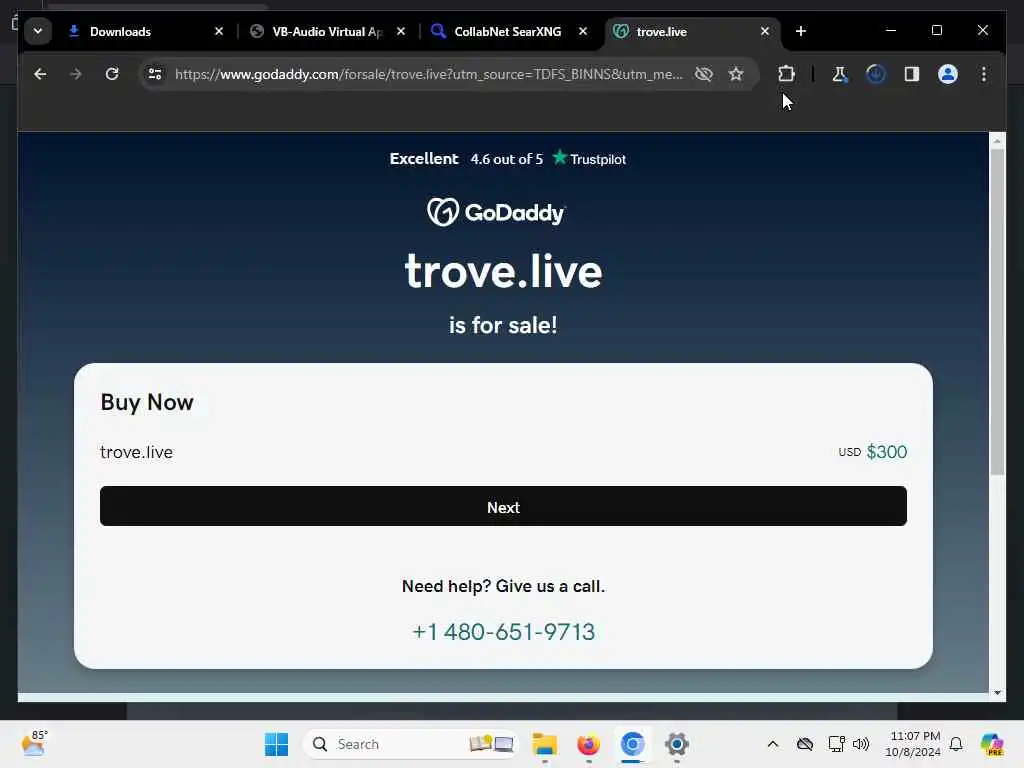Image resolution: width=1024 pixels, height=768 pixels.
Task: Open the weather widget showing 85°
Action: pos(34,743)
